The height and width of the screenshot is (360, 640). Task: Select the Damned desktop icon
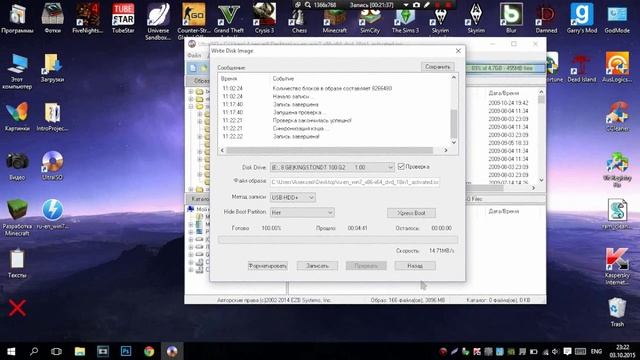pos(546,18)
